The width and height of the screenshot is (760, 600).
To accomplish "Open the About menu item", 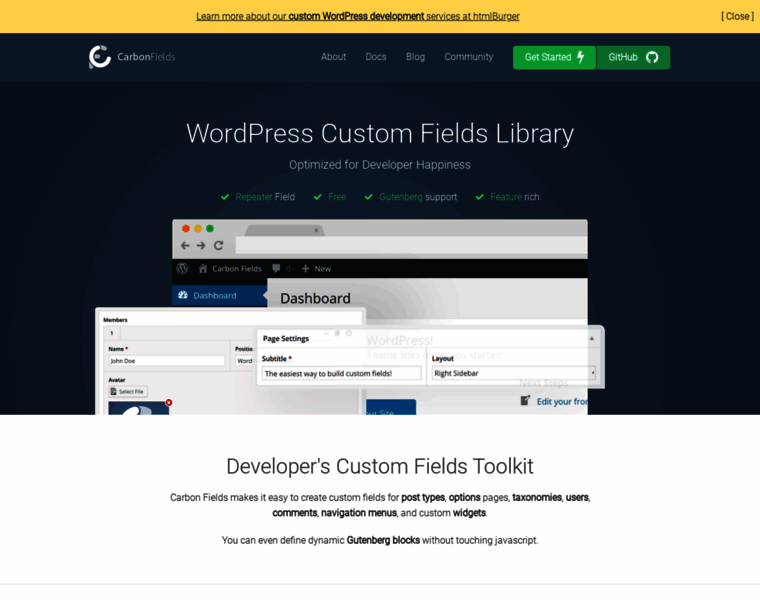I will [x=333, y=57].
